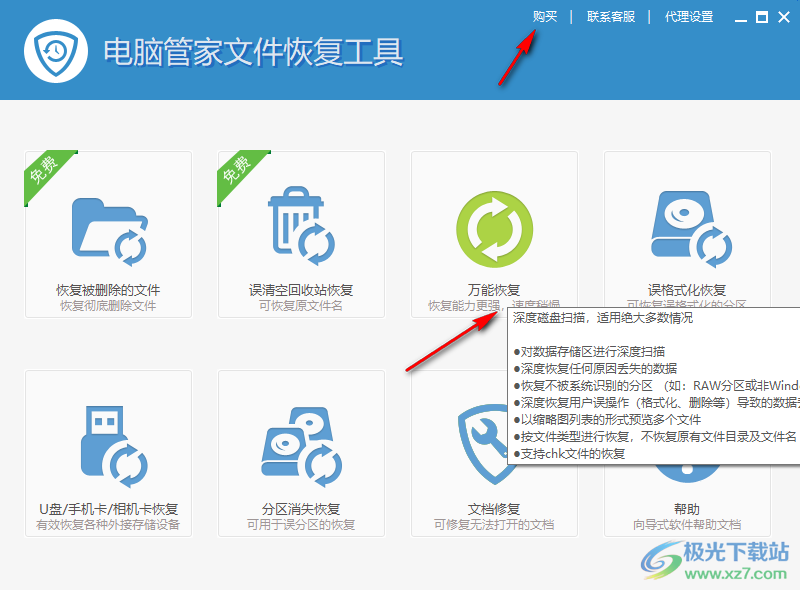Click 恢复彻底删除文件 subtitle

(x=108, y=306)
